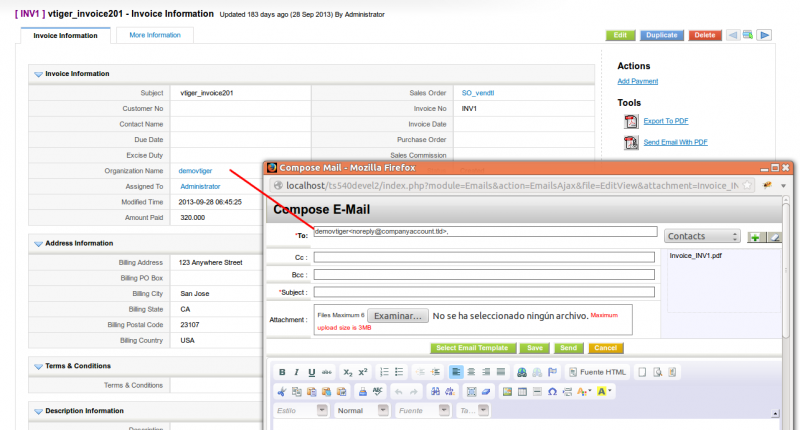Select the Invoice Information tab
The height and width of the screenshot is (430, 800).
[x=65, y=35]
